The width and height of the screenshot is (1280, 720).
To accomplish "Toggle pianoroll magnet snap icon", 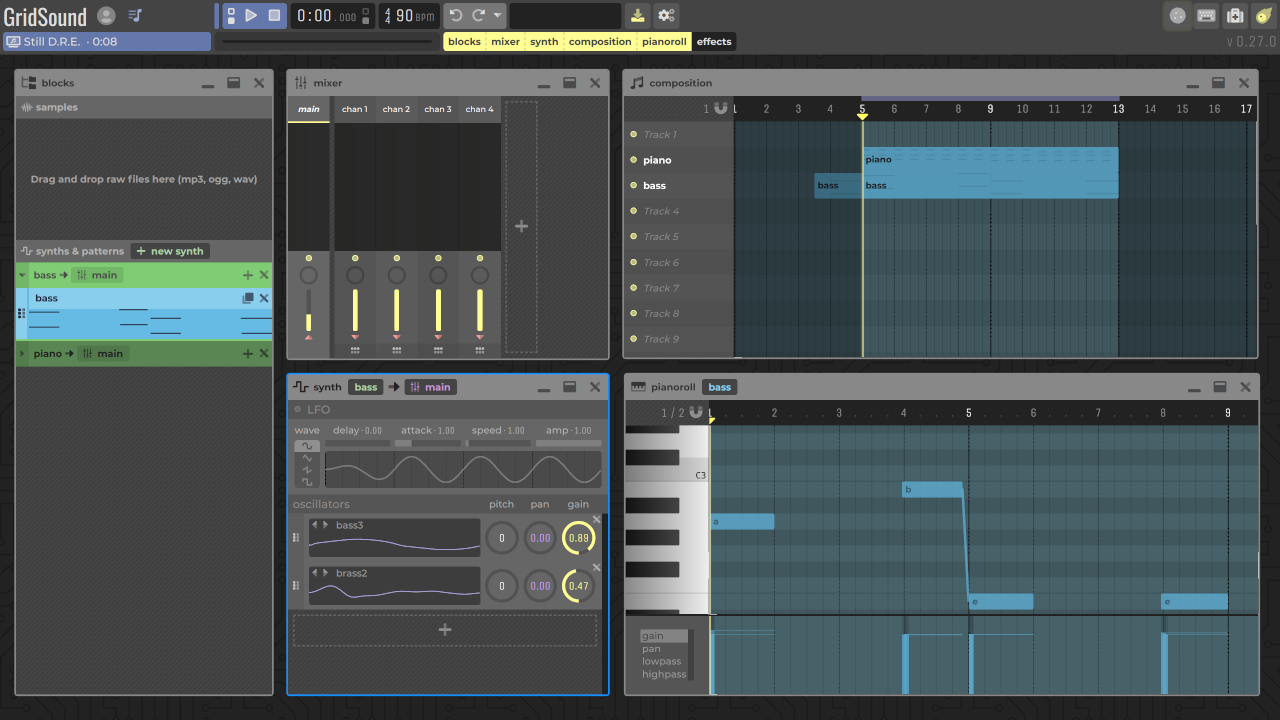I will pyautogui.click(x=696, y=412).
